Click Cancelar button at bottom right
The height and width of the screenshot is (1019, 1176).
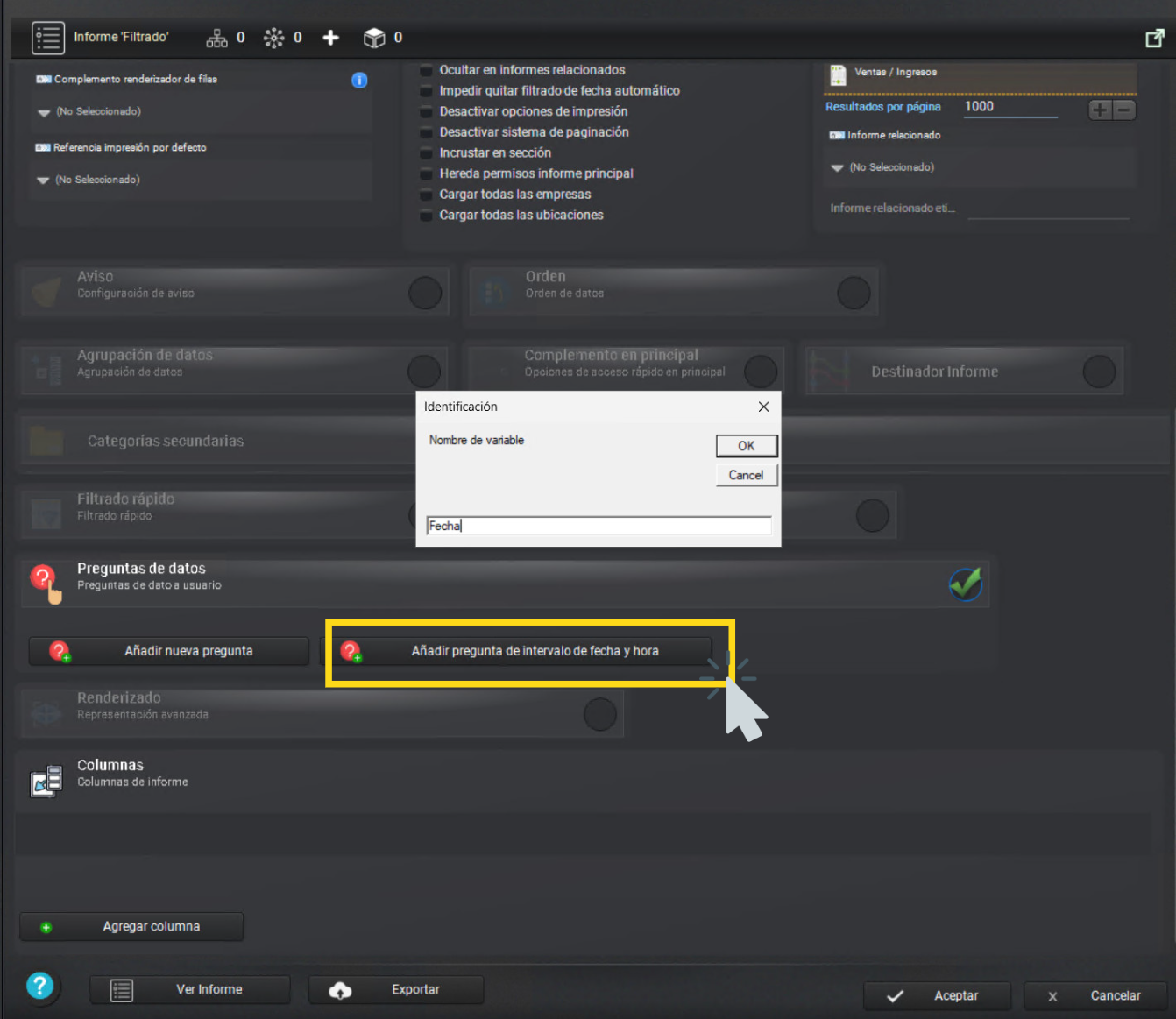pyautogui.click(x=1095, y=996)
